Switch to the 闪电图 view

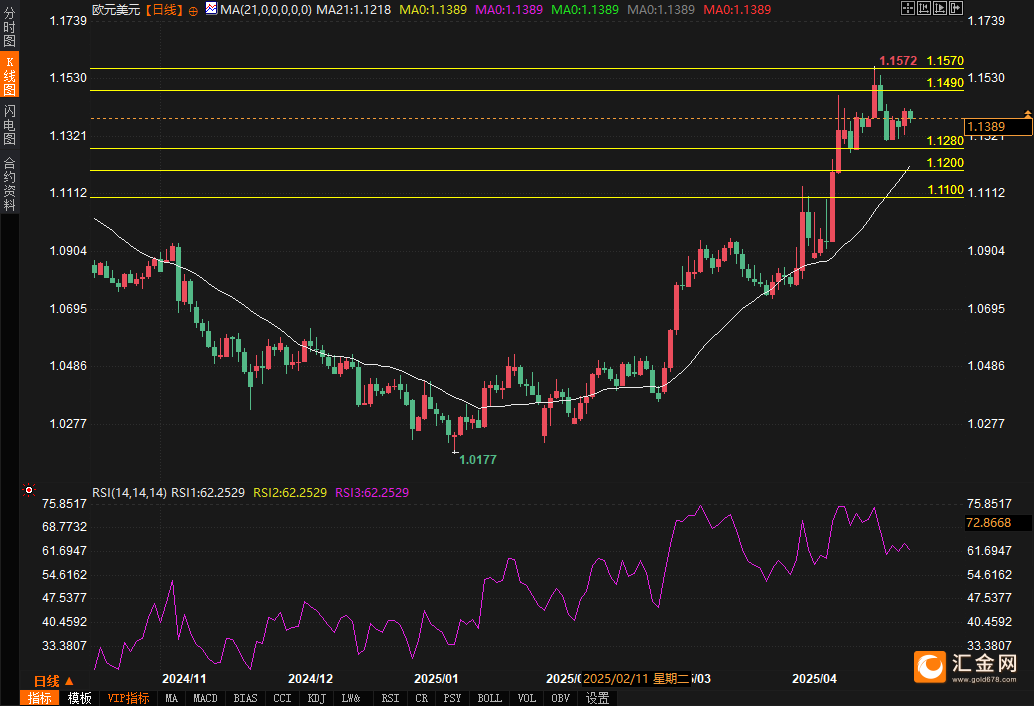[10, 125]
